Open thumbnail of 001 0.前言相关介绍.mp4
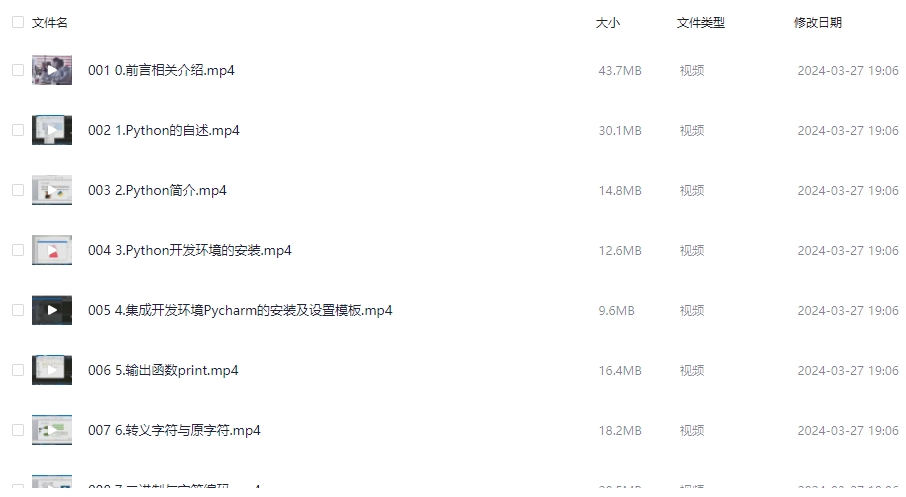906x497 pixels. 52,70
